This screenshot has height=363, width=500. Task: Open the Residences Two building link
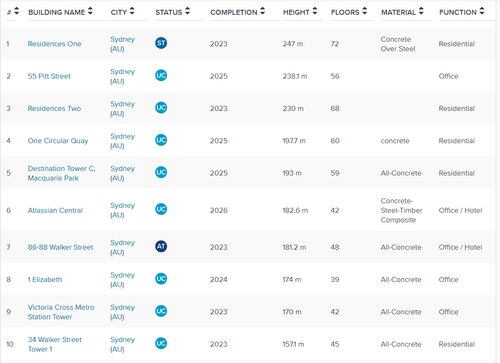pos(54,109)
